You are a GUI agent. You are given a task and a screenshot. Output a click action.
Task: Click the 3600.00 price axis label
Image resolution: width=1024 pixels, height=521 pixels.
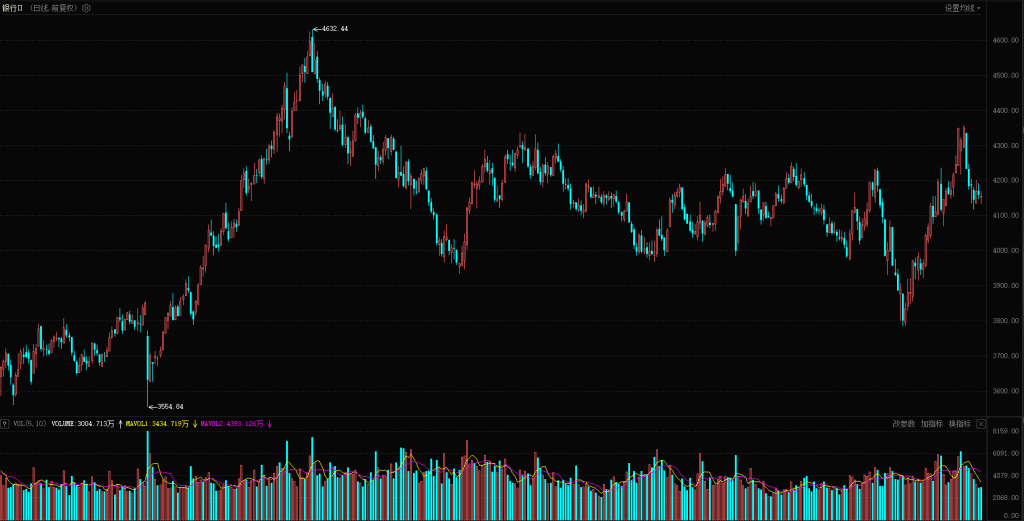(1006, 392)
